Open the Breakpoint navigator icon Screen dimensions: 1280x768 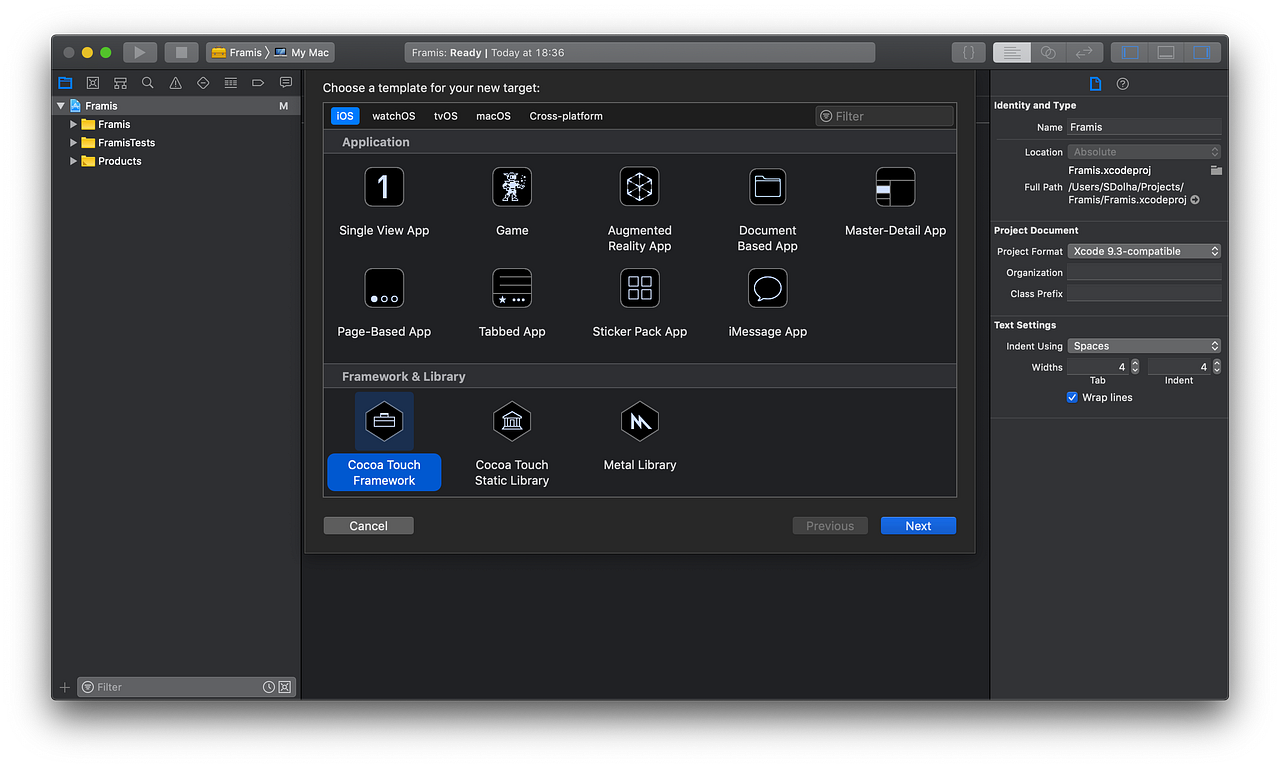pyautogui.click(x=258, y=83)
